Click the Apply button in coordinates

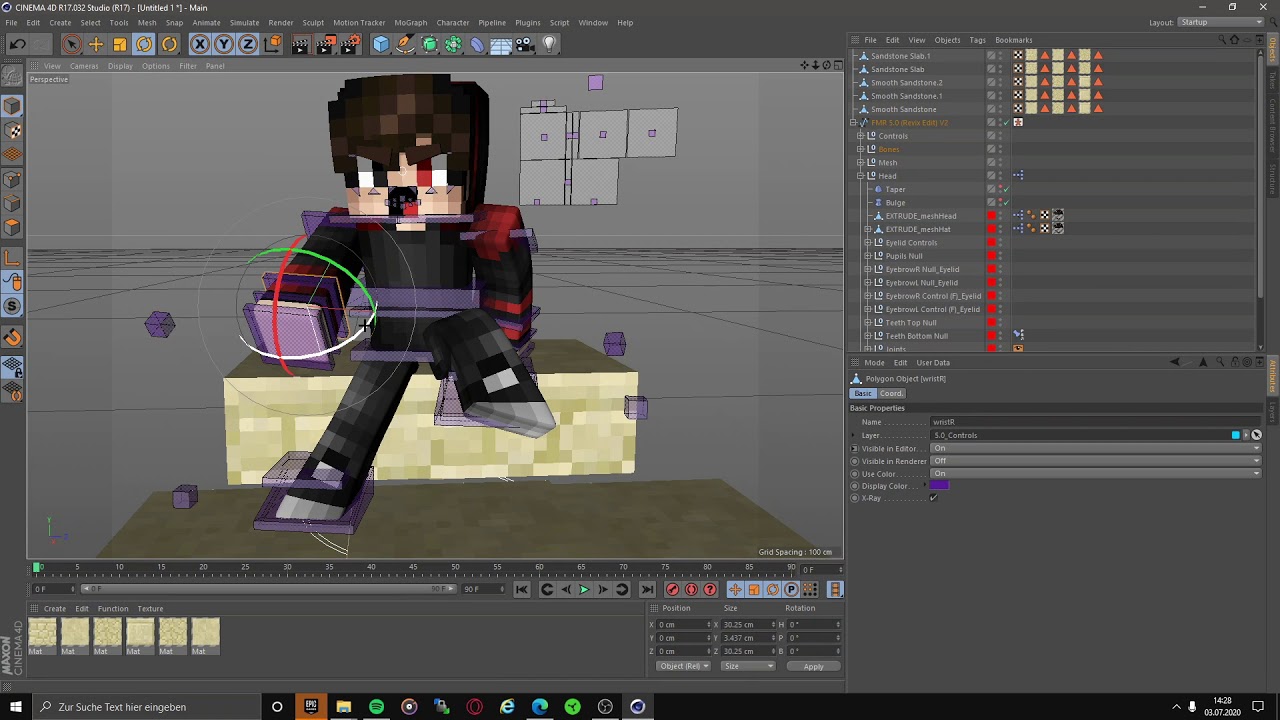coord(813,666)
